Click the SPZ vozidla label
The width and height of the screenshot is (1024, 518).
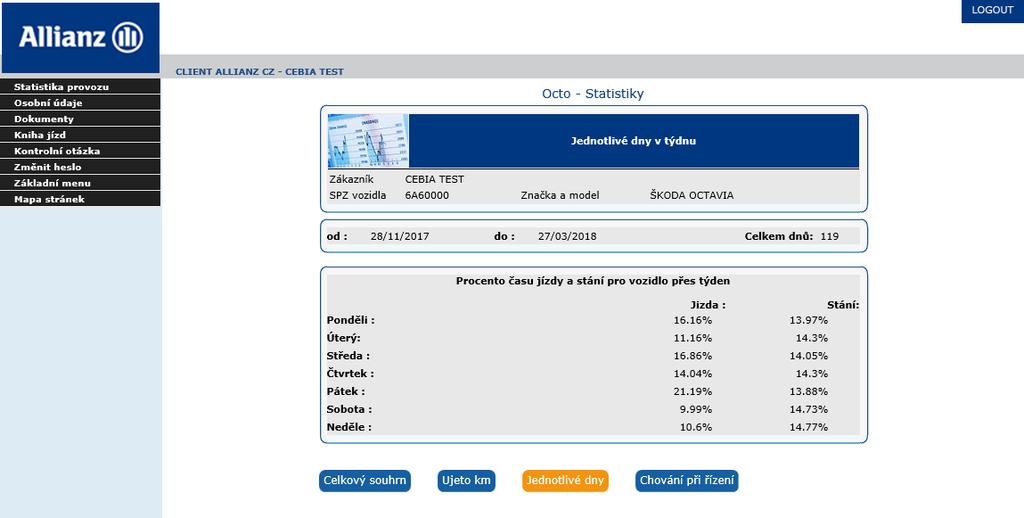(357, 195)
